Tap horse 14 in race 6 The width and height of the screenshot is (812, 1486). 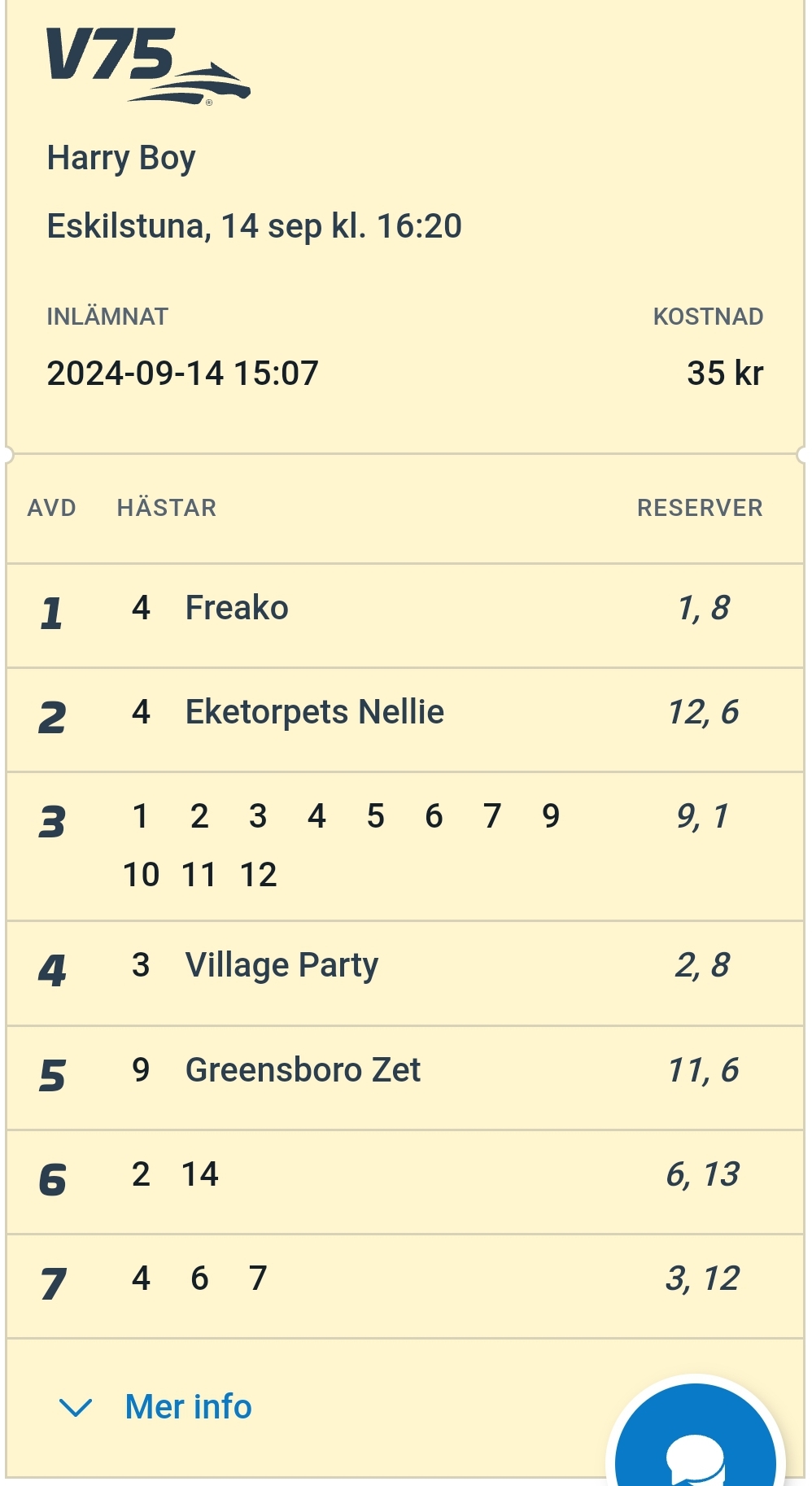click(200, 1174)
